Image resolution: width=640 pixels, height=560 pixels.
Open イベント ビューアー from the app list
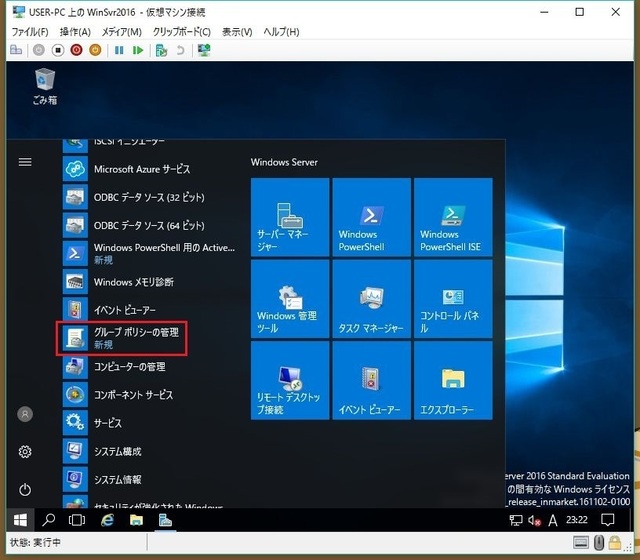tap(124, 310)
